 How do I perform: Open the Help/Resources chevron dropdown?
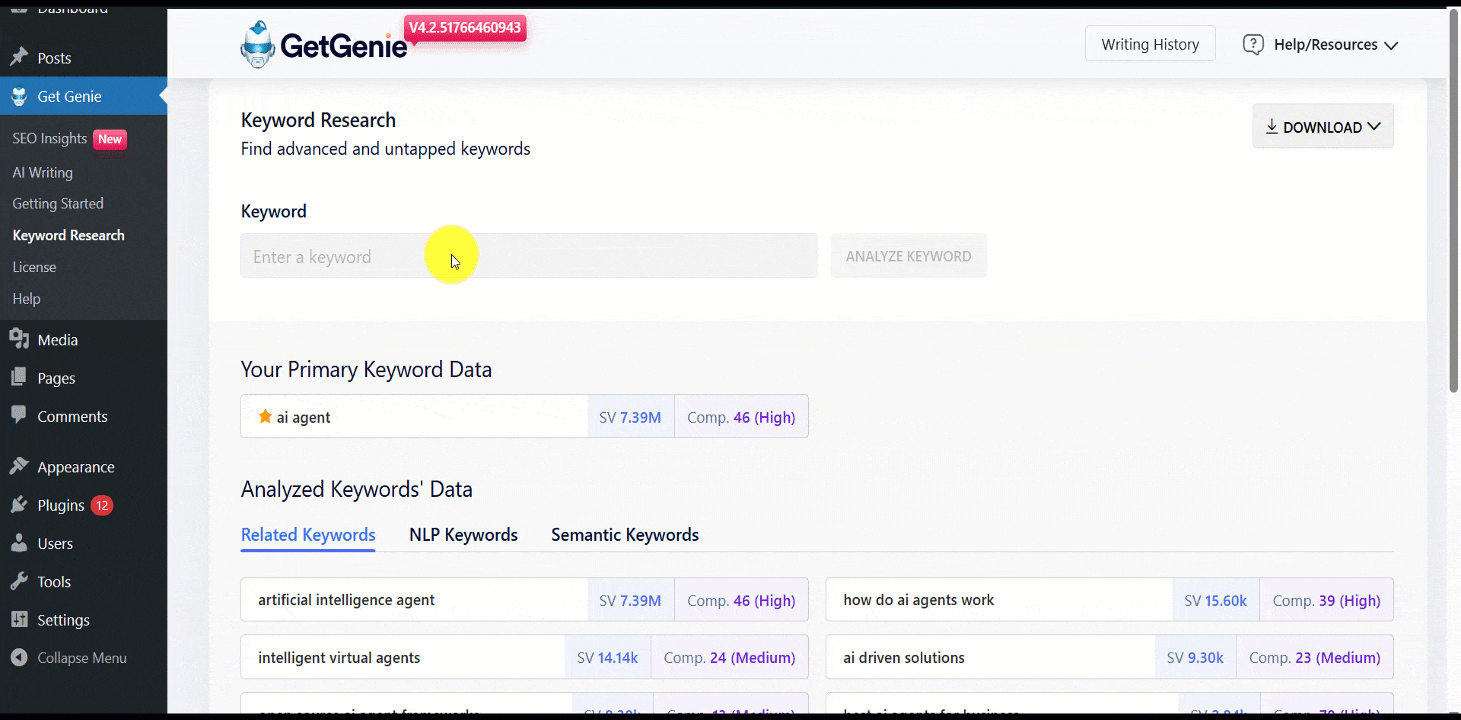point(1393,45)
